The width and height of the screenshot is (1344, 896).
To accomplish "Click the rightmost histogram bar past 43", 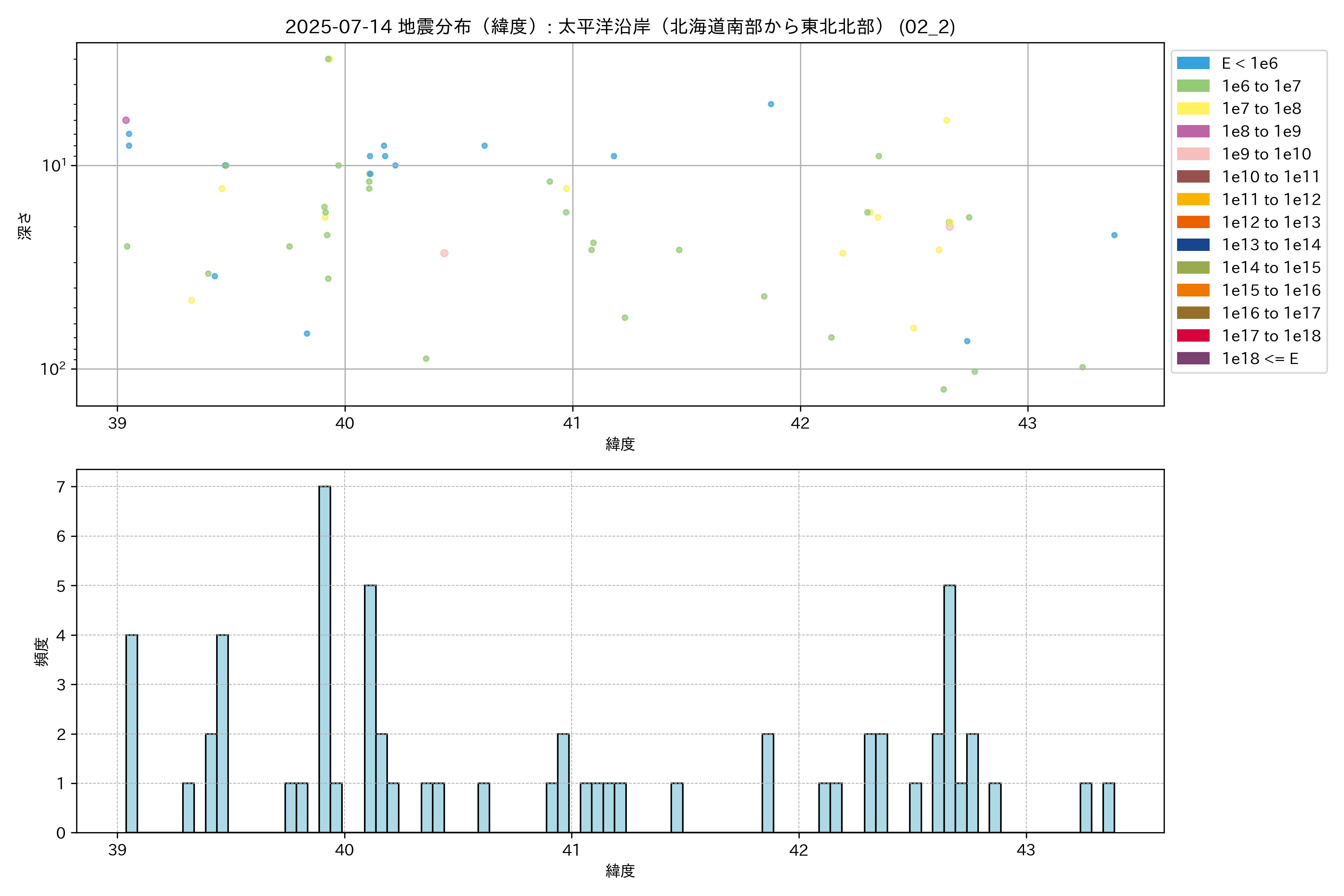I will click(x=1108, y=808).
